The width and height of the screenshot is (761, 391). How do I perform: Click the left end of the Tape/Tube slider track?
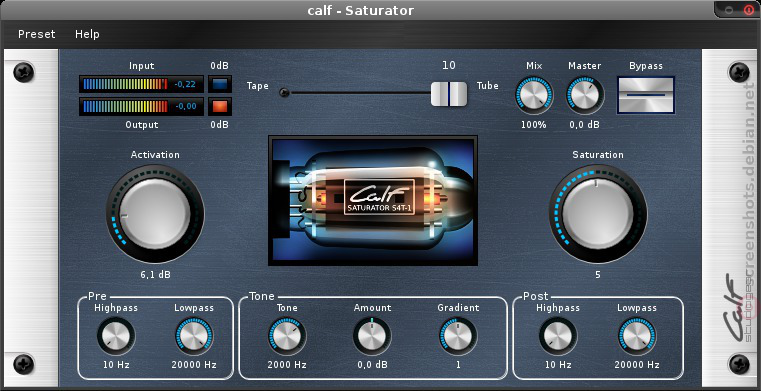(x=284, y=92)
